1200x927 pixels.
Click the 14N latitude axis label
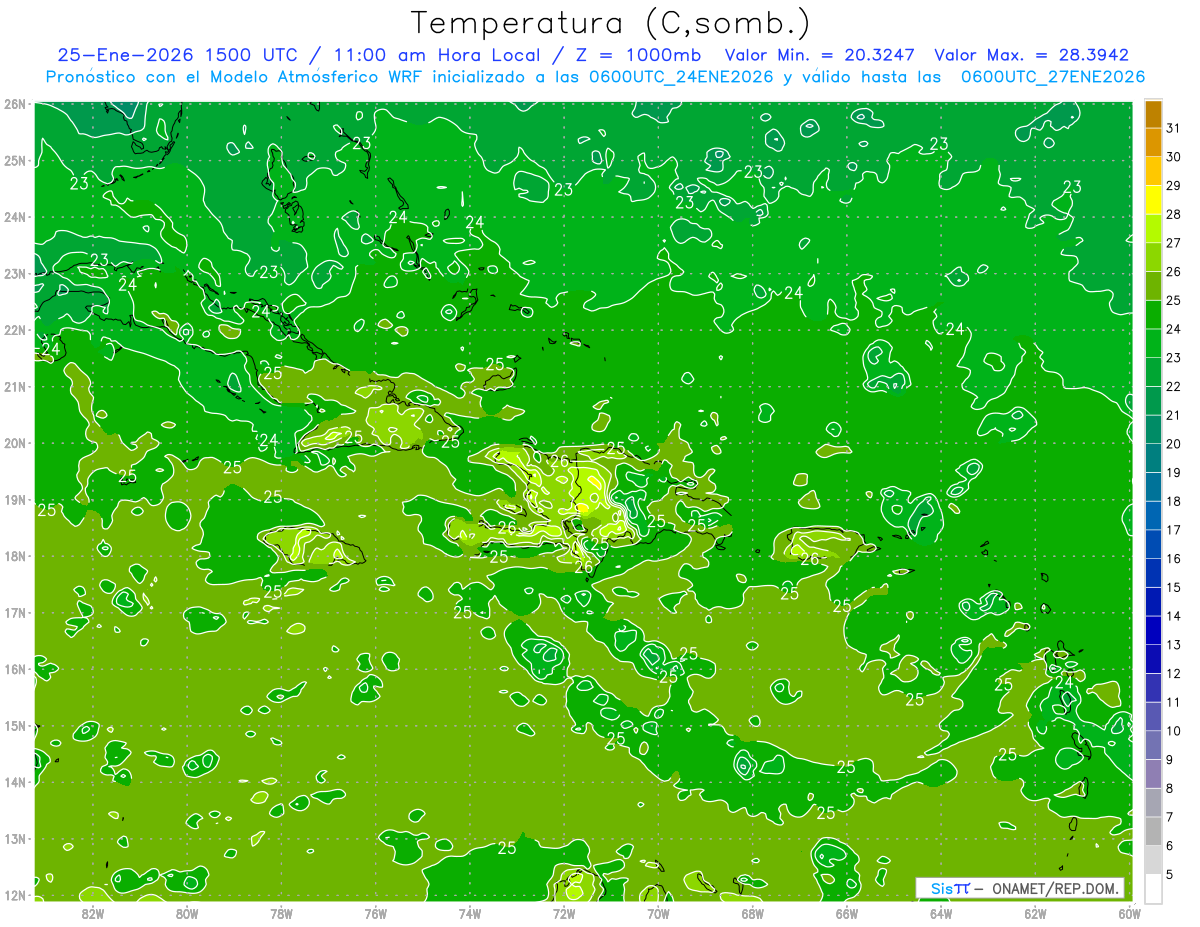tap(14, 782)
